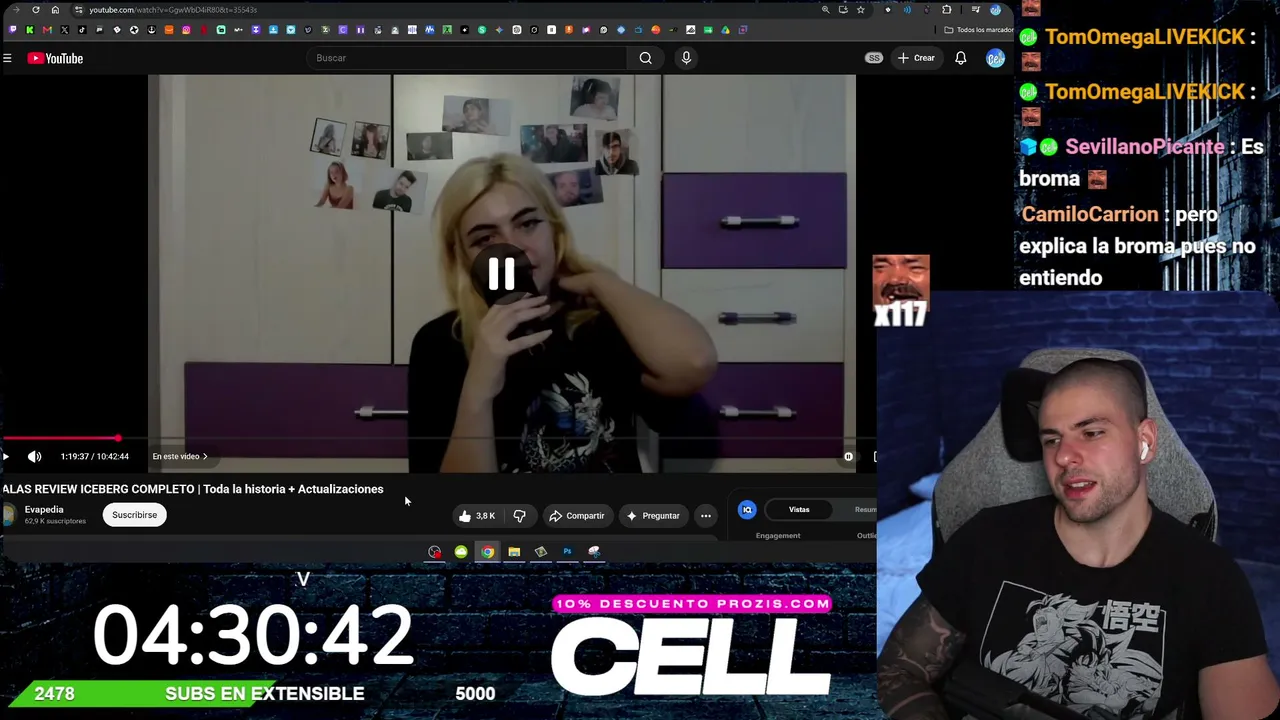Click the play button in player controls
Screen dimensions: 1280x720
6,456
